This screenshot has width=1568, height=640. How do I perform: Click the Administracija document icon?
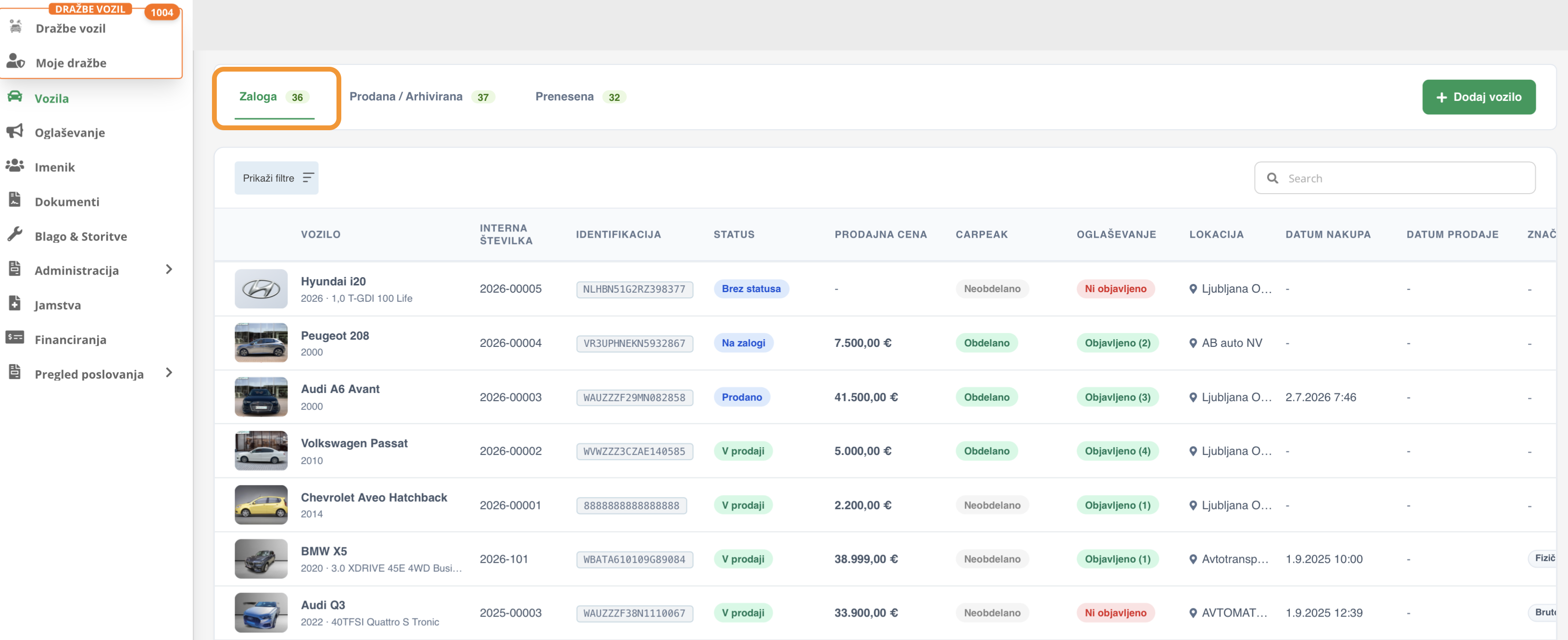[x=15, y=269]
